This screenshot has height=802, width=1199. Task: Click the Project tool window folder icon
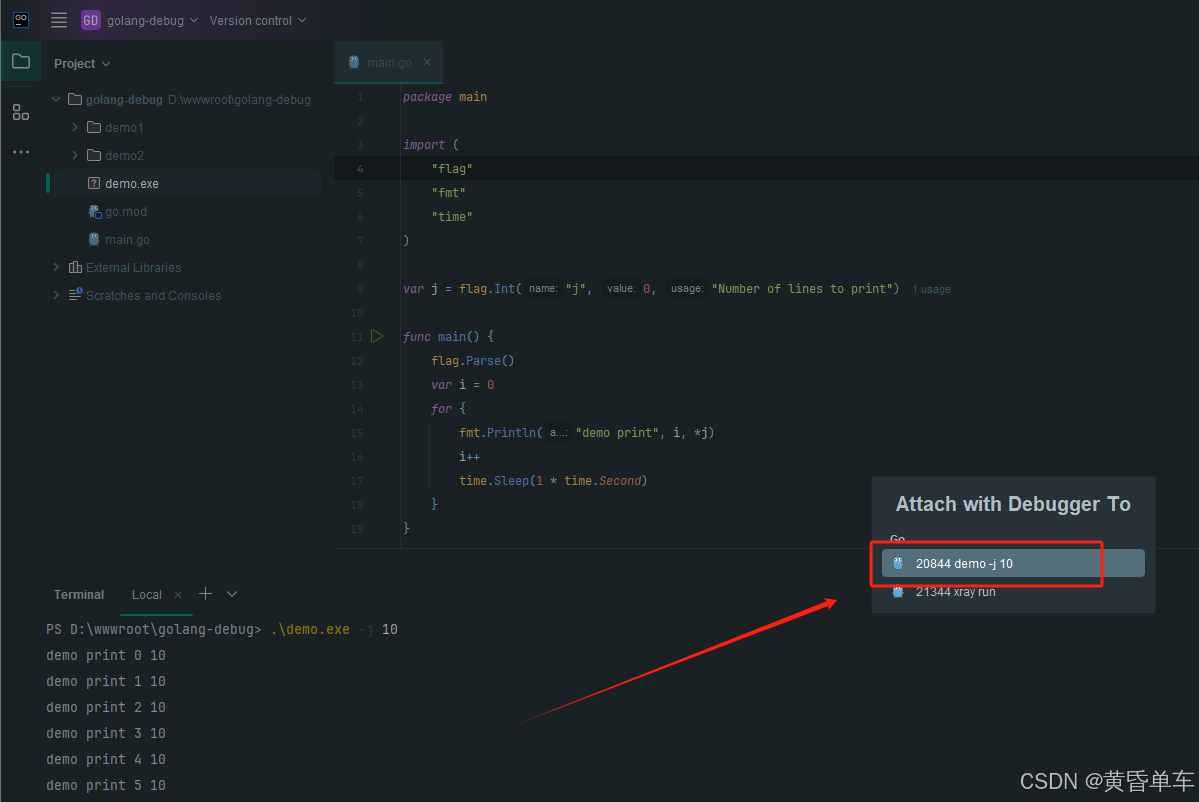coord(21,62)
